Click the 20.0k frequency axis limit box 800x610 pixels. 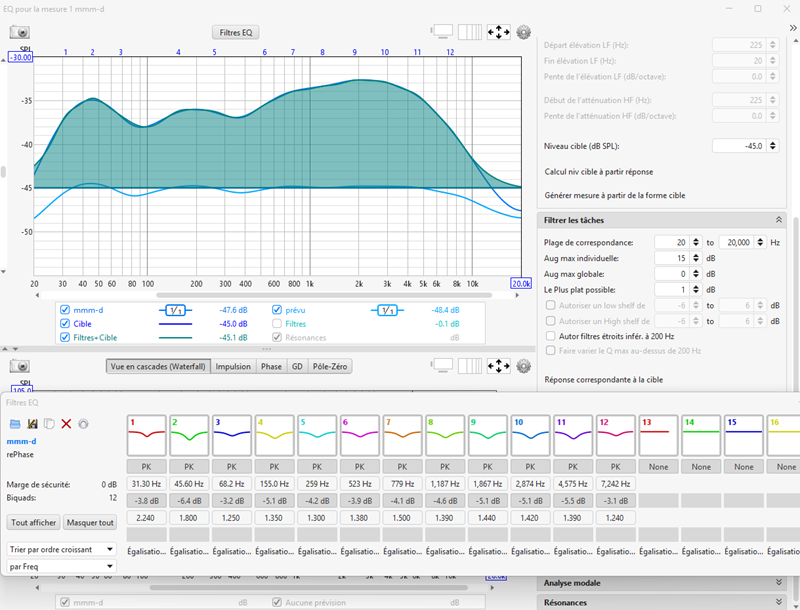[521, 284]
